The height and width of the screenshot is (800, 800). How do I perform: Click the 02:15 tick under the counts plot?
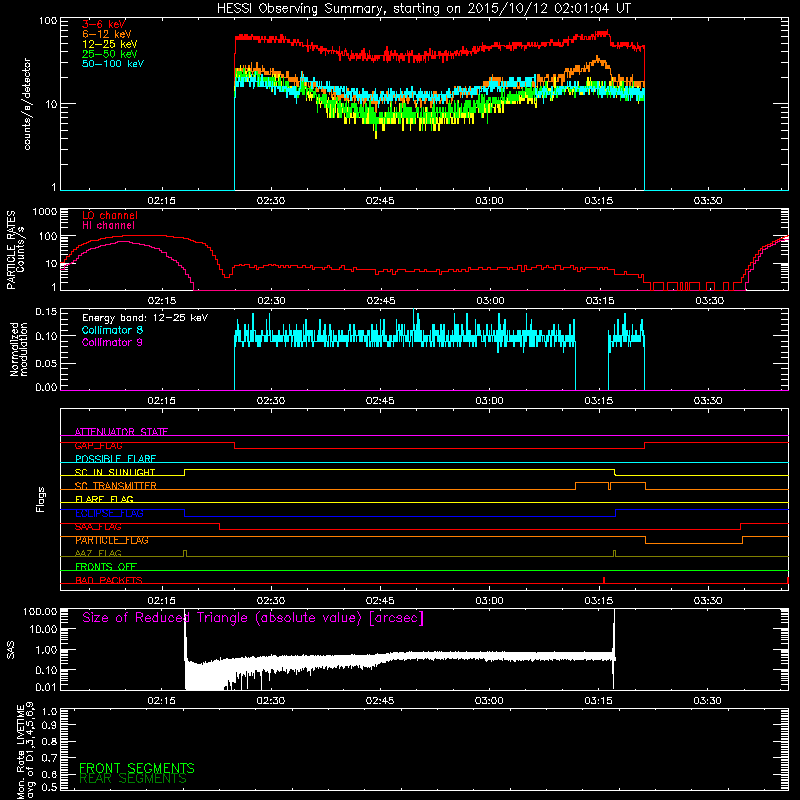click(162, 201)
